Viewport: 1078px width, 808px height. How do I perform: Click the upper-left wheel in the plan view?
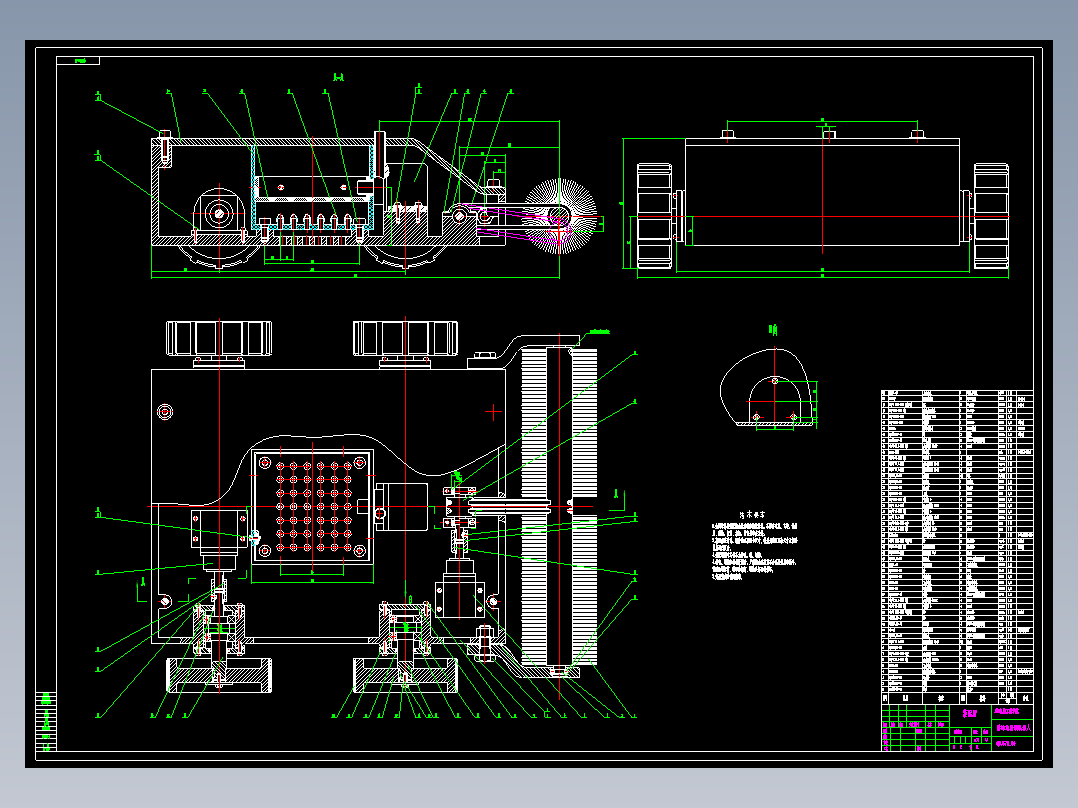point(219,338)
